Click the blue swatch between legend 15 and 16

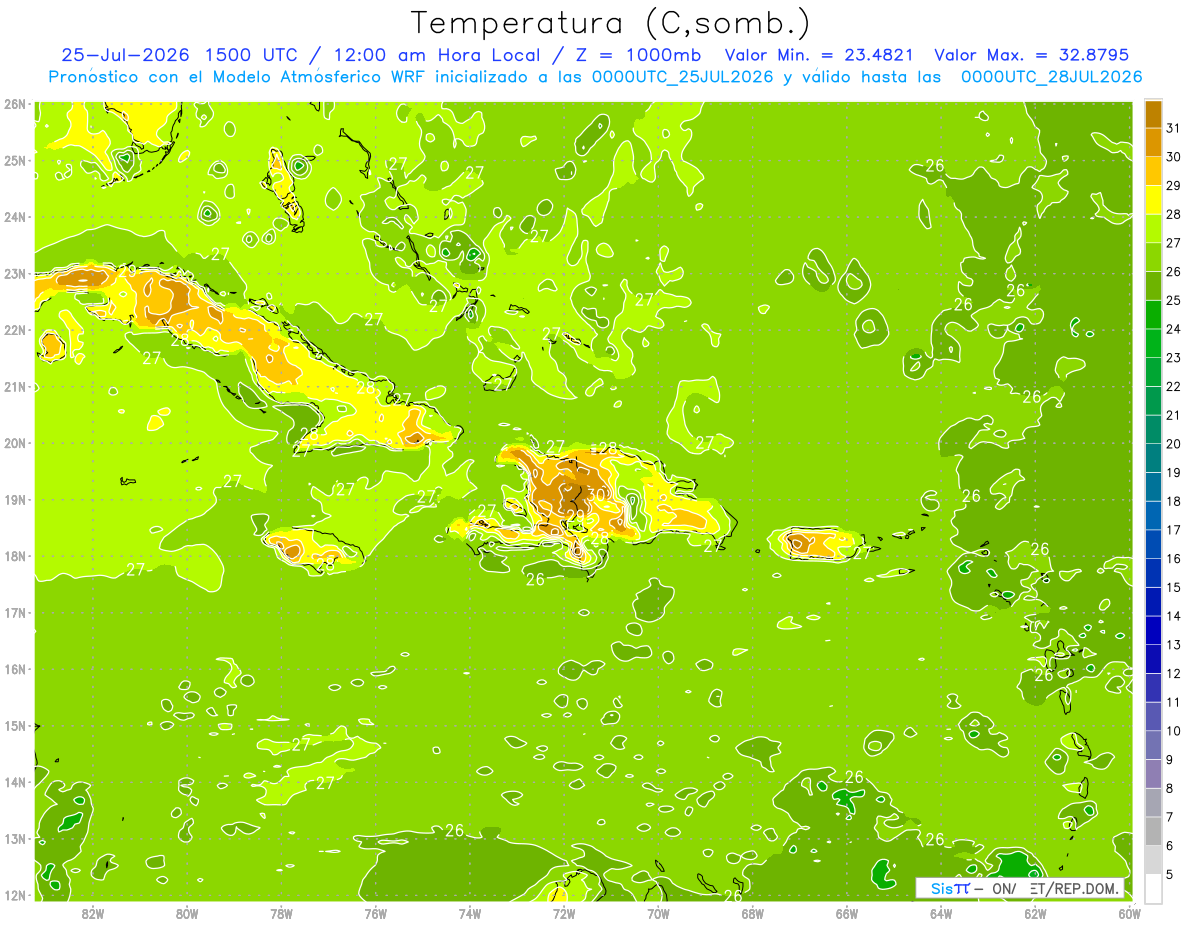[x=1153, y=572]
